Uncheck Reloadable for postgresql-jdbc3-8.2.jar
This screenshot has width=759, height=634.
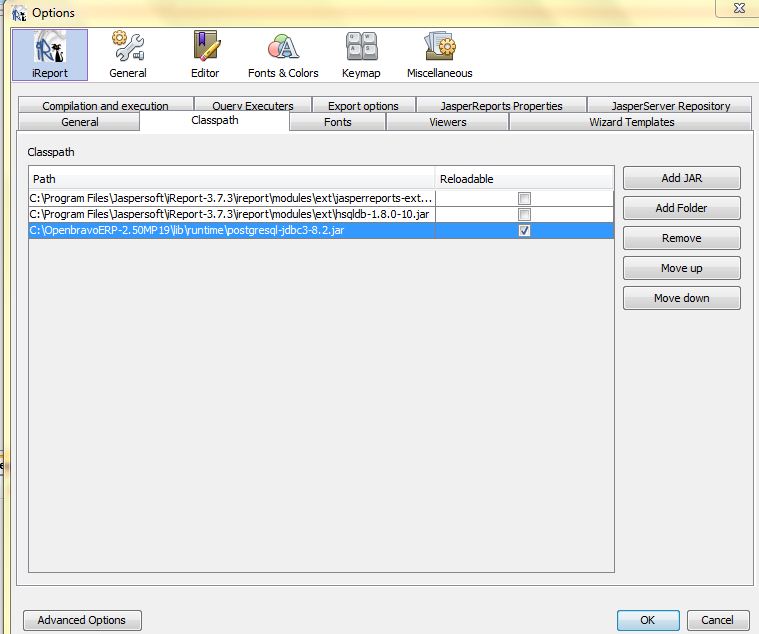click(x=524, y=230)
